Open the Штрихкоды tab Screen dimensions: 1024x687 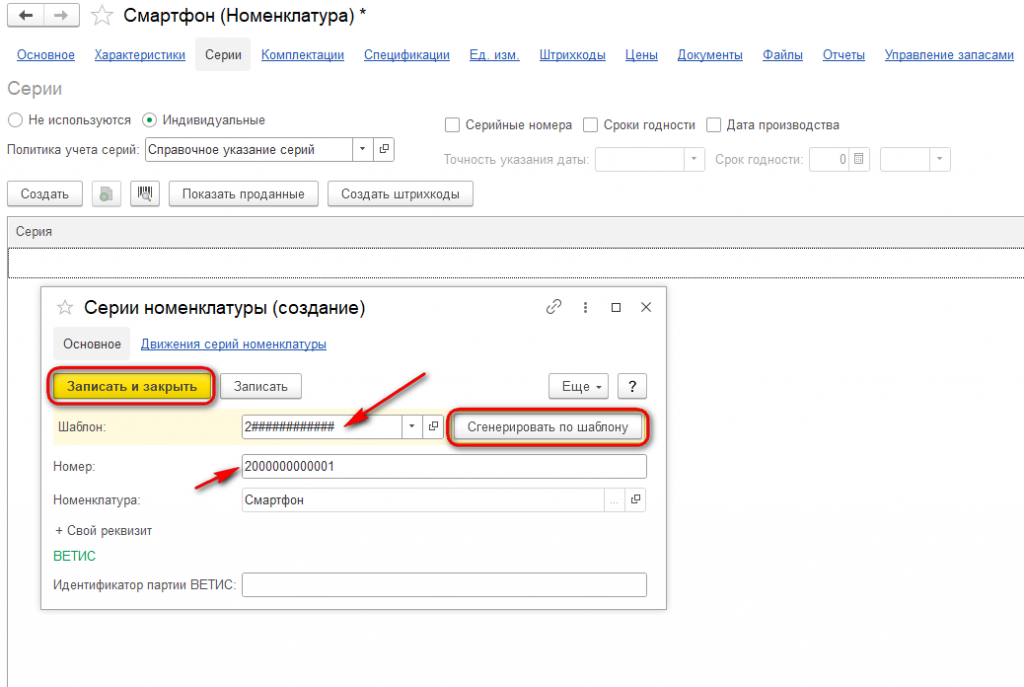coord(572,55)
